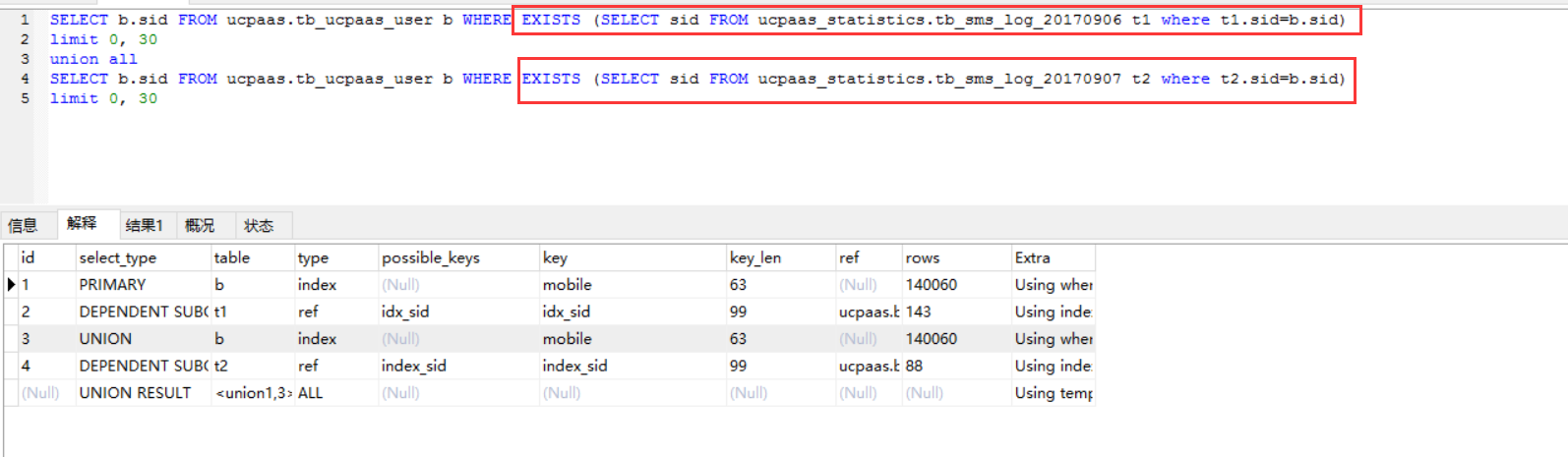Click line number 5 in gutter
Image resolution: width=1568 pixels, height=457 pixels.
tap(25, 98)
